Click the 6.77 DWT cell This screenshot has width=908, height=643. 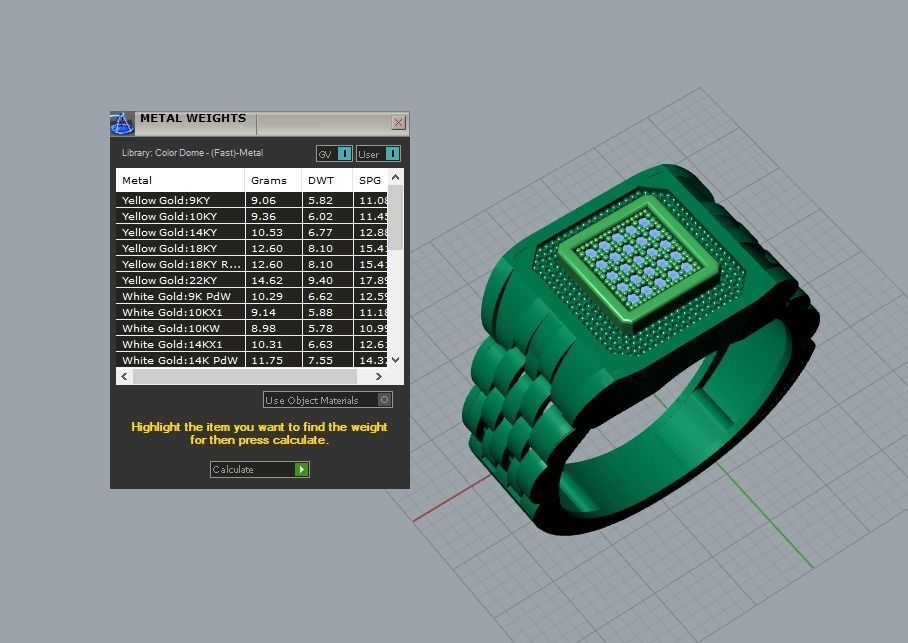click(327, 232)
